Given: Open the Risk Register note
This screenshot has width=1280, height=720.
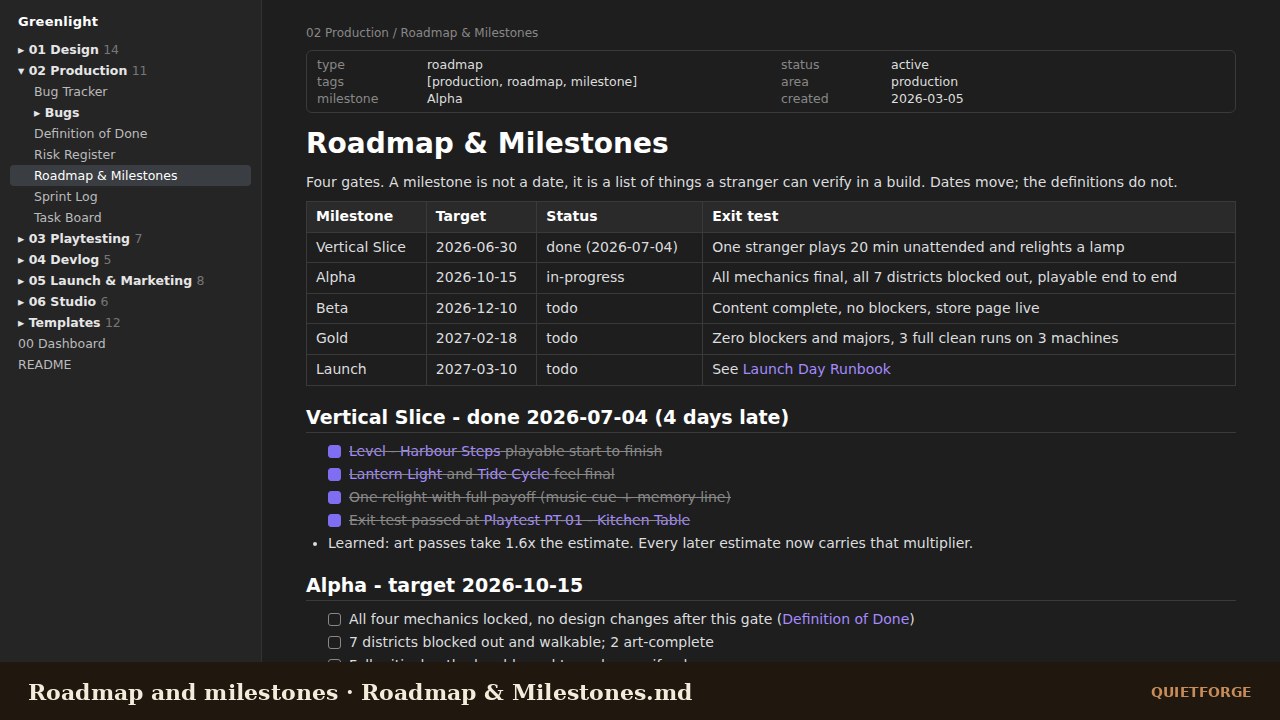Looking at the screenshot, I should click(74, 155).
